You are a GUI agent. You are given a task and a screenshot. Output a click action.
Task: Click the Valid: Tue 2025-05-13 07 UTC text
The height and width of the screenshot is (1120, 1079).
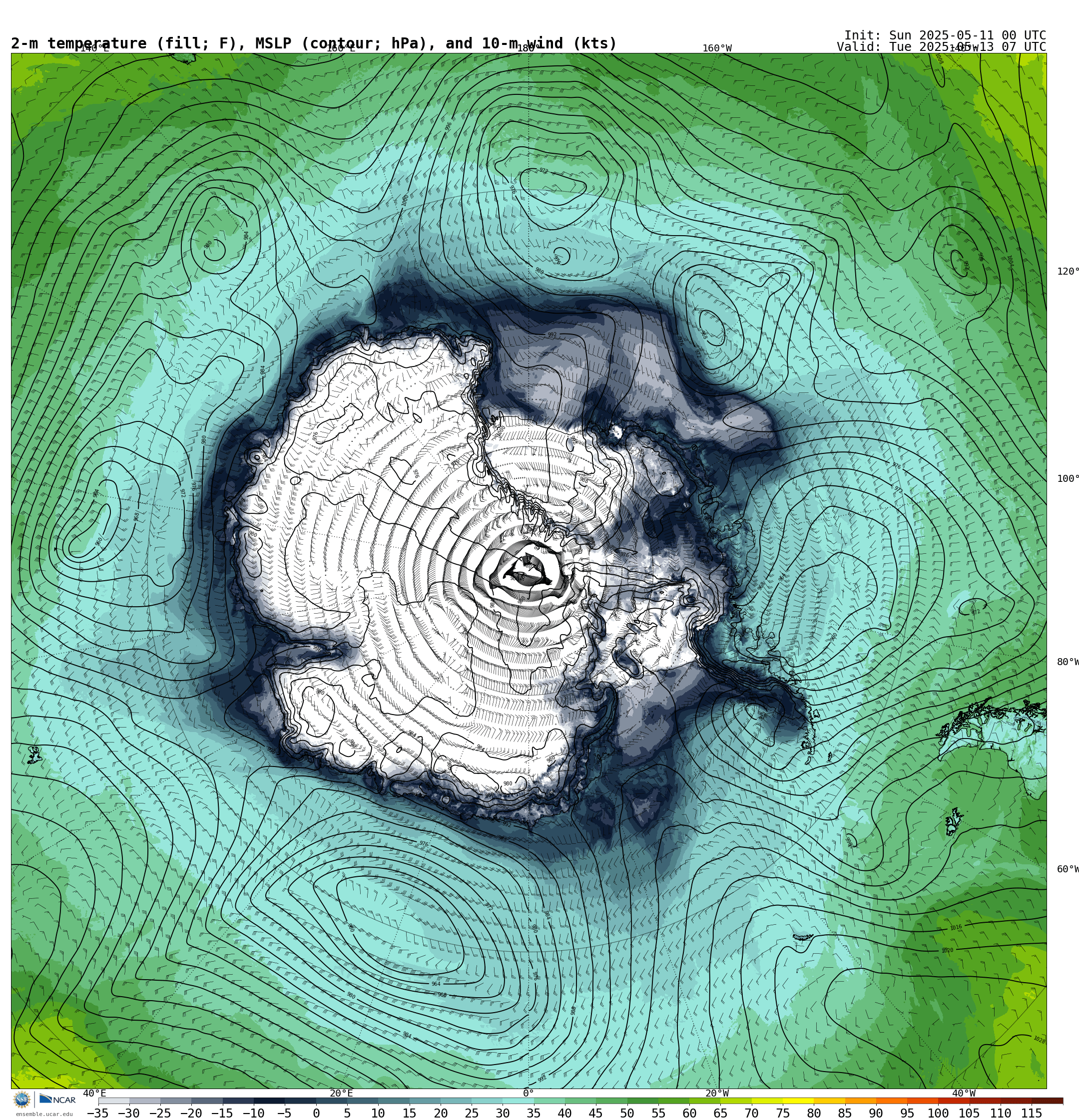pos(941,47)
